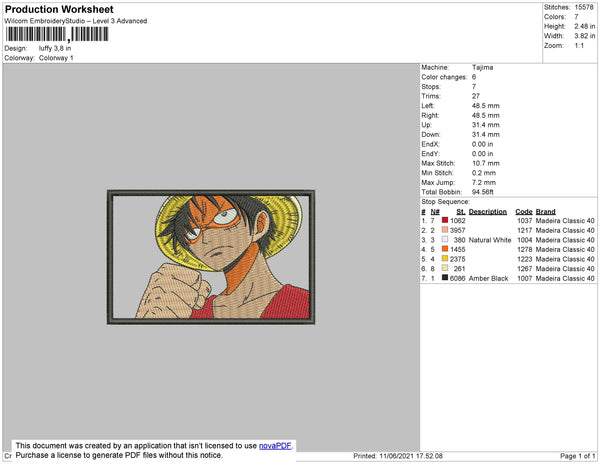The height and width of the screenshot is (464, 600).
Task: Select the Natural White swatch for thread 380
Action: (445, 239)
